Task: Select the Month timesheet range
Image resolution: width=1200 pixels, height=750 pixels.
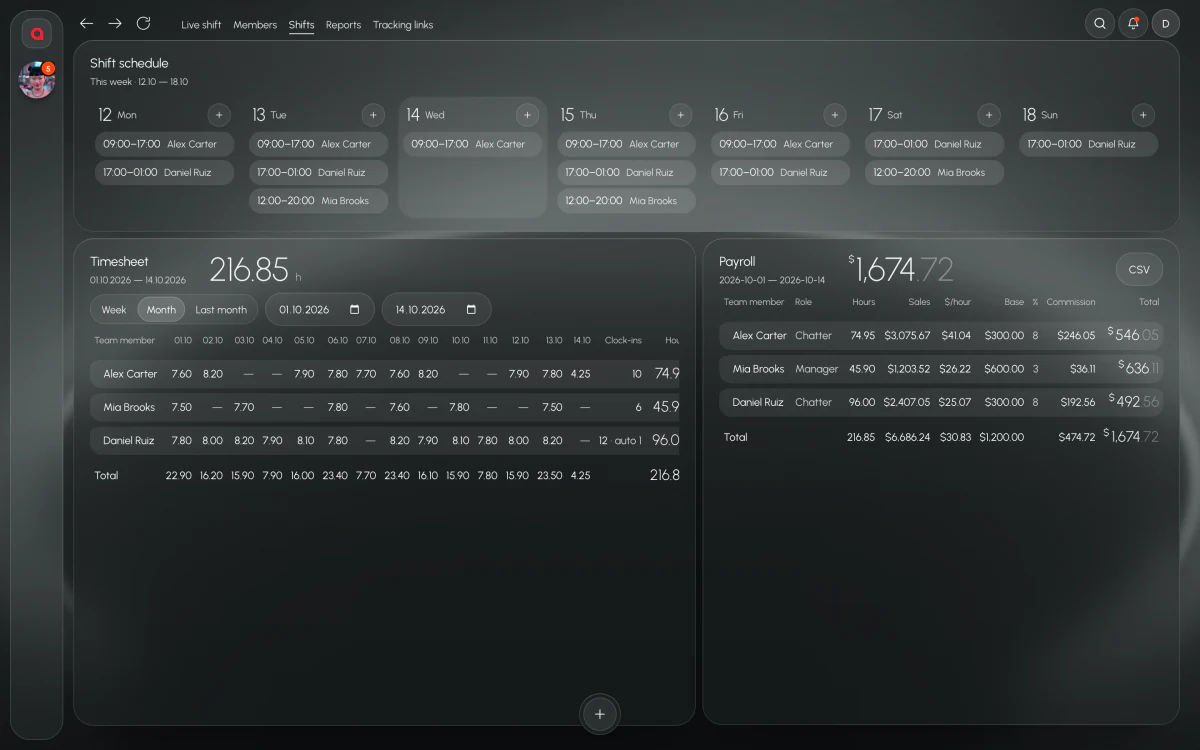Action: (x=161, y=310)
